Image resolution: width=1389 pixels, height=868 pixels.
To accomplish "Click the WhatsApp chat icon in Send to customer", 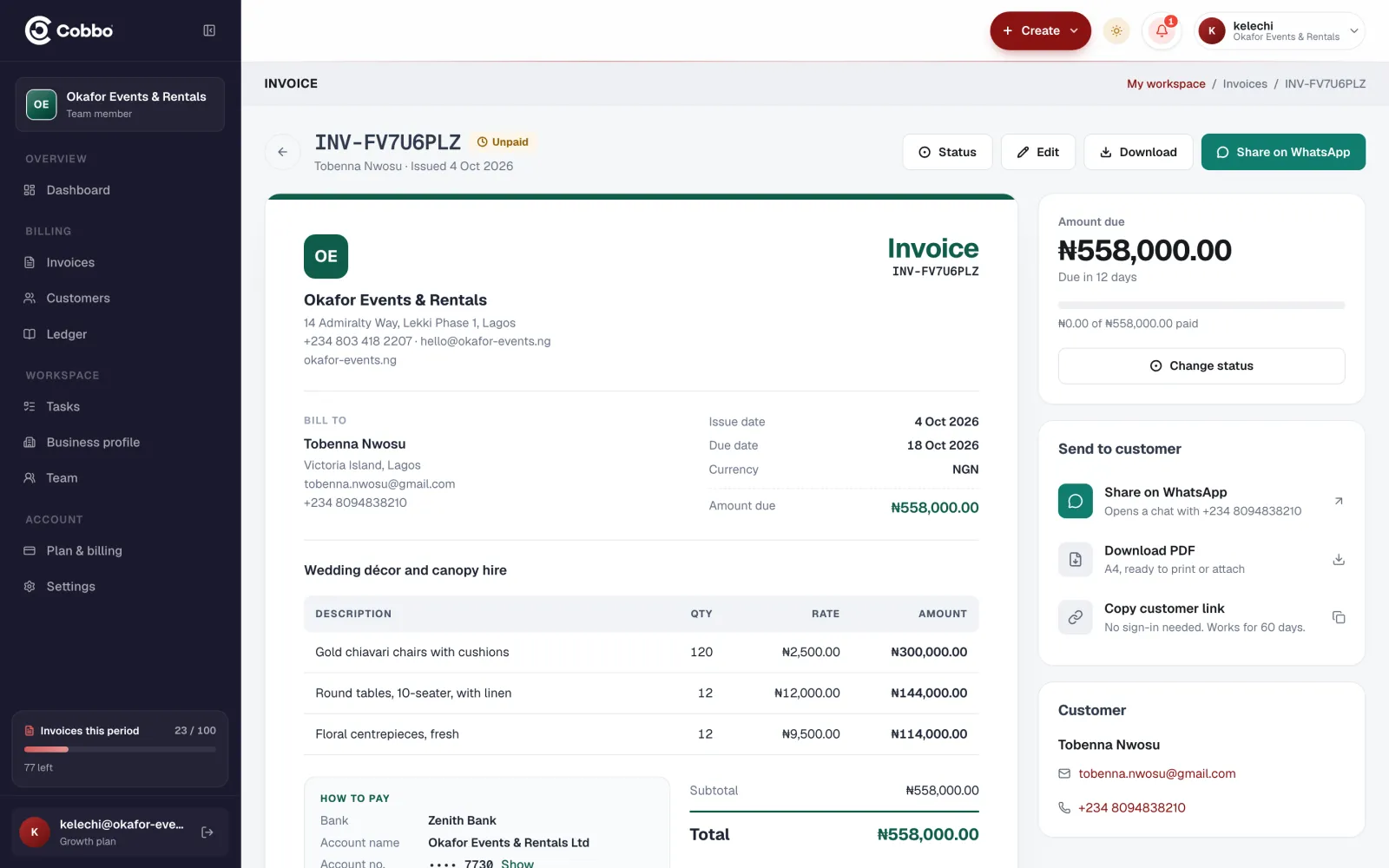I will (1076, 501).
